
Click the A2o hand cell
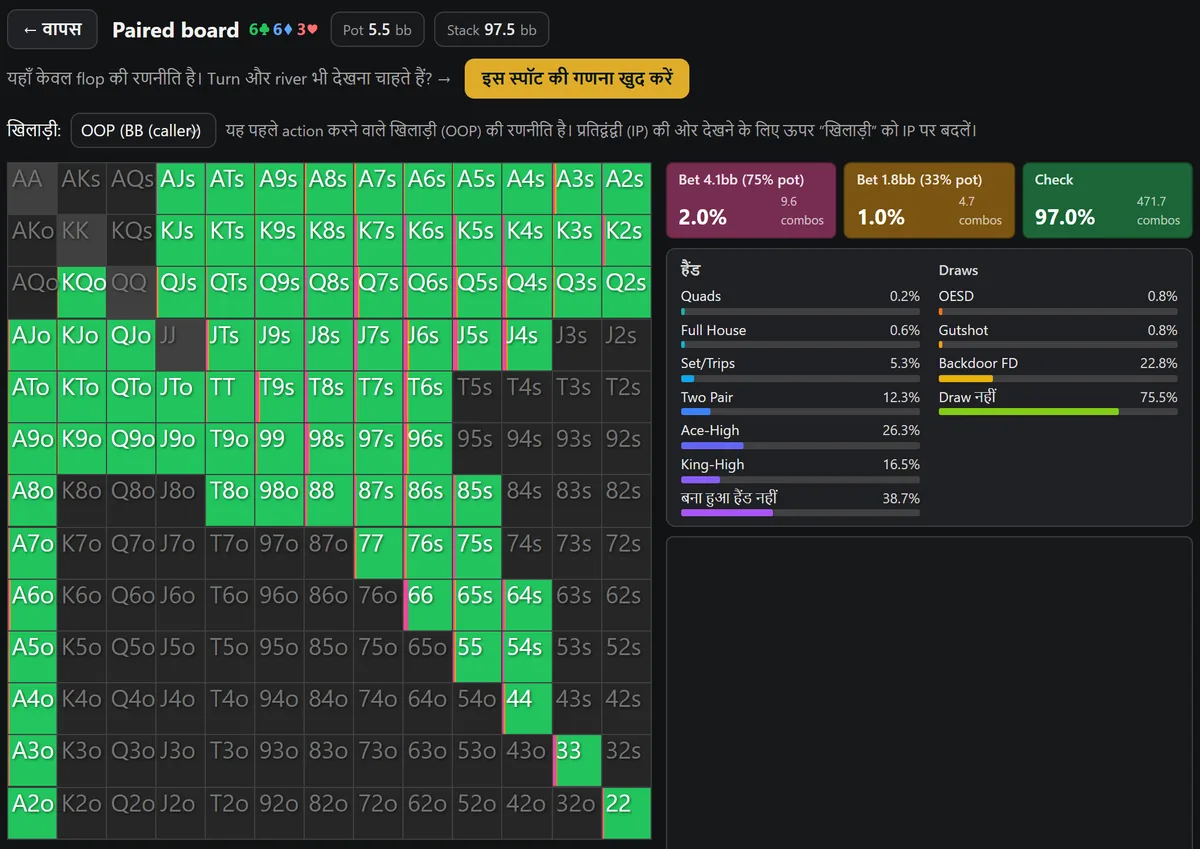point(32,812)
